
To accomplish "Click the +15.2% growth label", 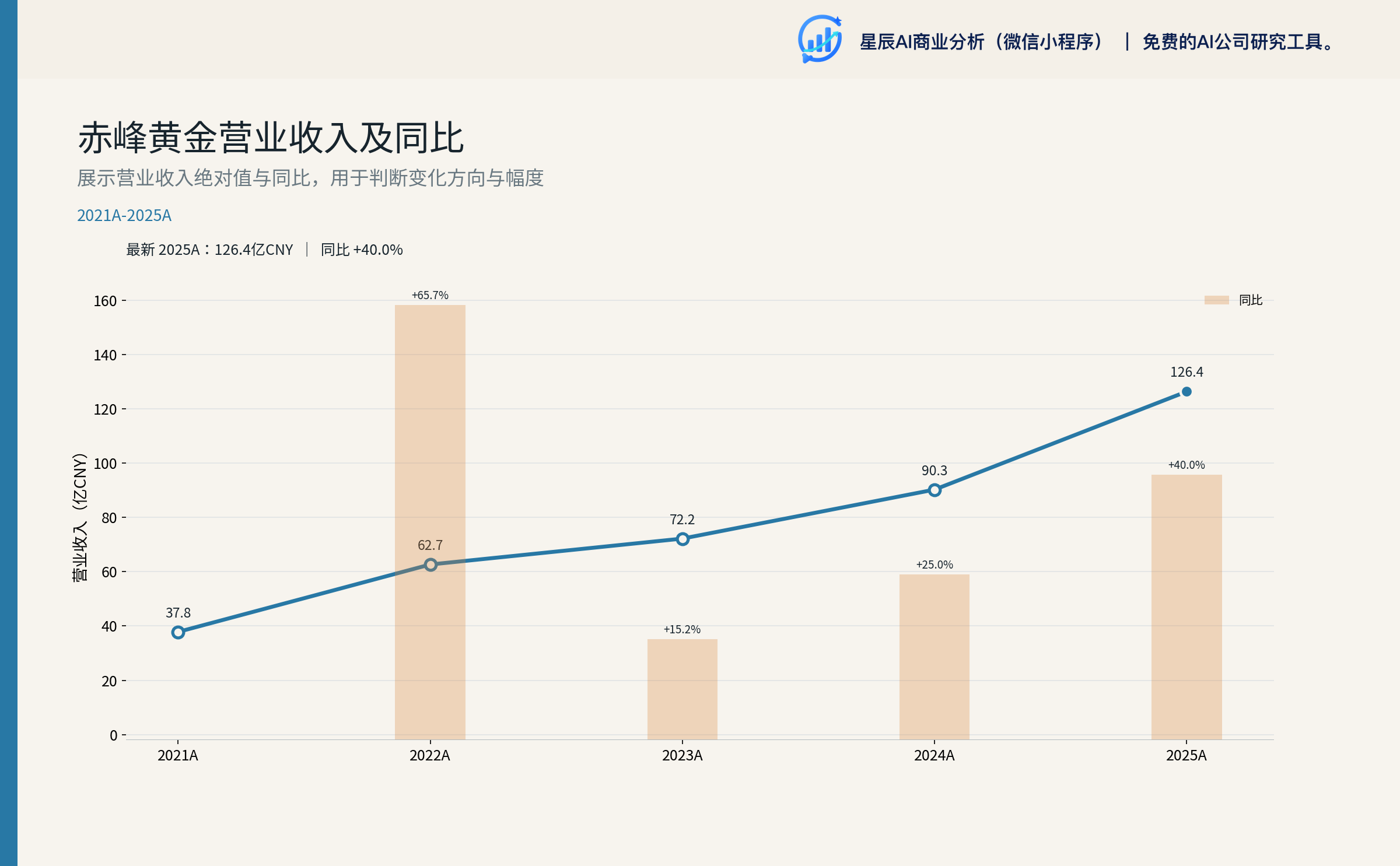I will (682, 629).
